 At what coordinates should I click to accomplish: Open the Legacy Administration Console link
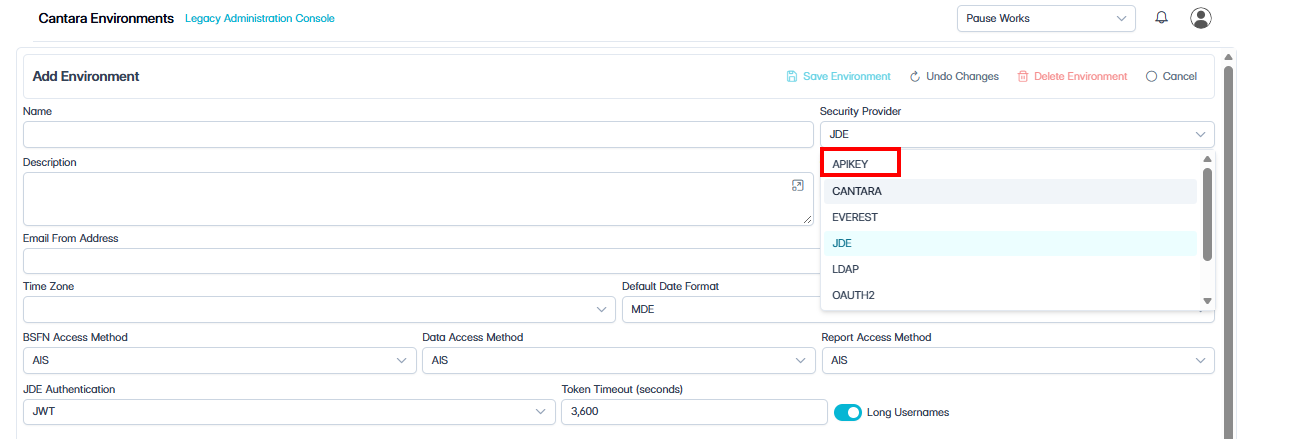(x=260, y=18)
